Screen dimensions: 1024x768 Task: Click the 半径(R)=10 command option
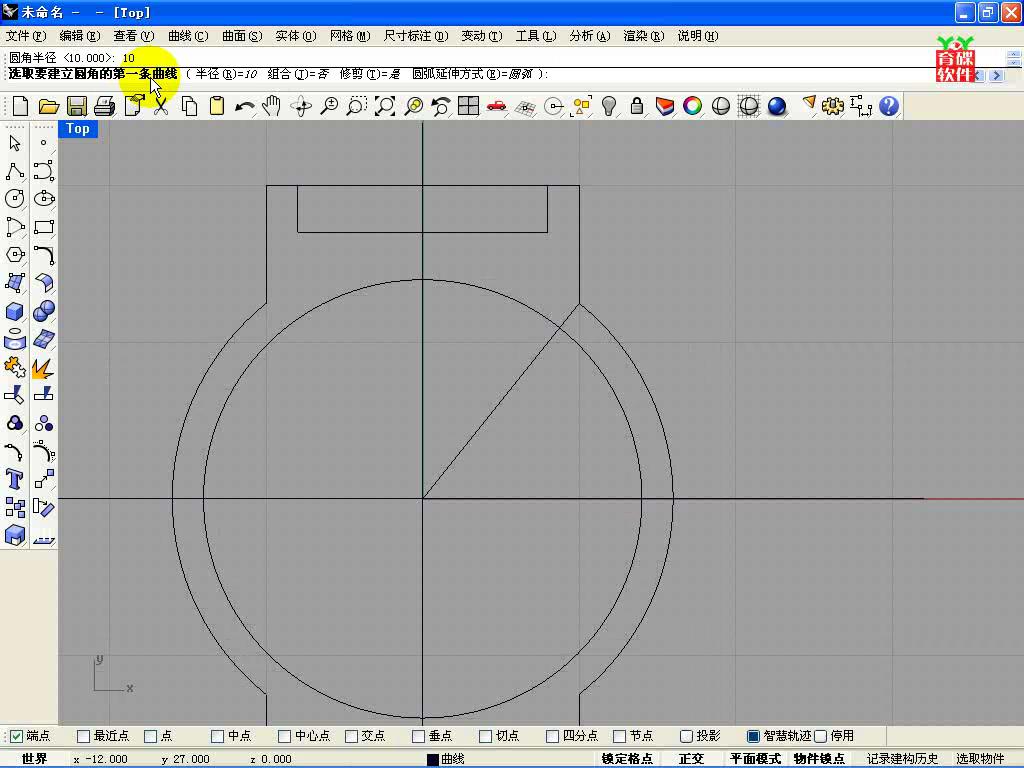[x=226, y=74]
